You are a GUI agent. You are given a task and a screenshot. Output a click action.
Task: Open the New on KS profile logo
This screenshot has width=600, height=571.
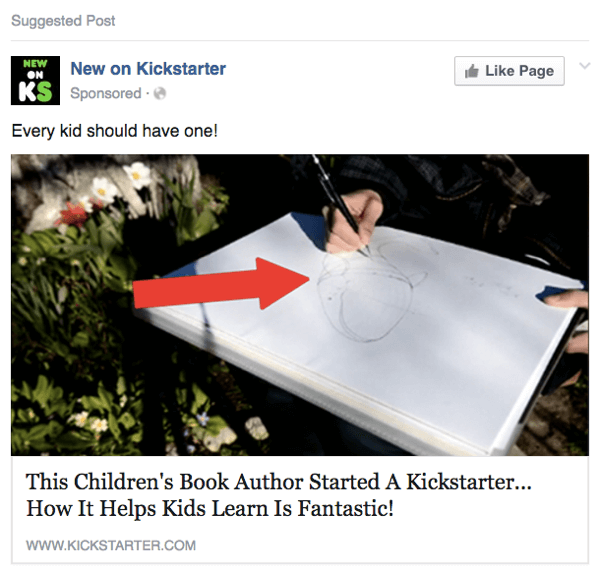[x=35, y=80]
